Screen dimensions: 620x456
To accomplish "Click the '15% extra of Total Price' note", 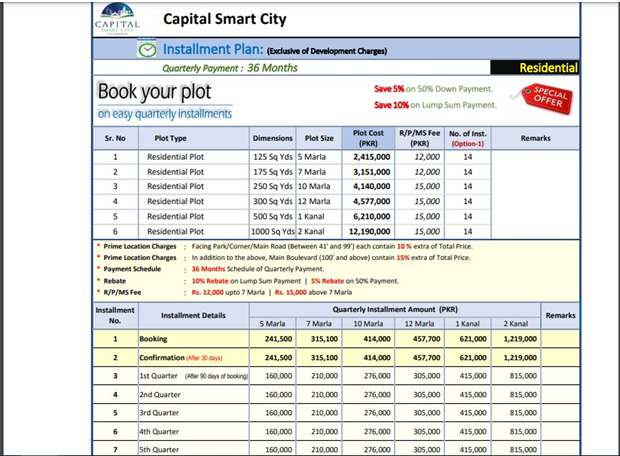I will (433, 258).
